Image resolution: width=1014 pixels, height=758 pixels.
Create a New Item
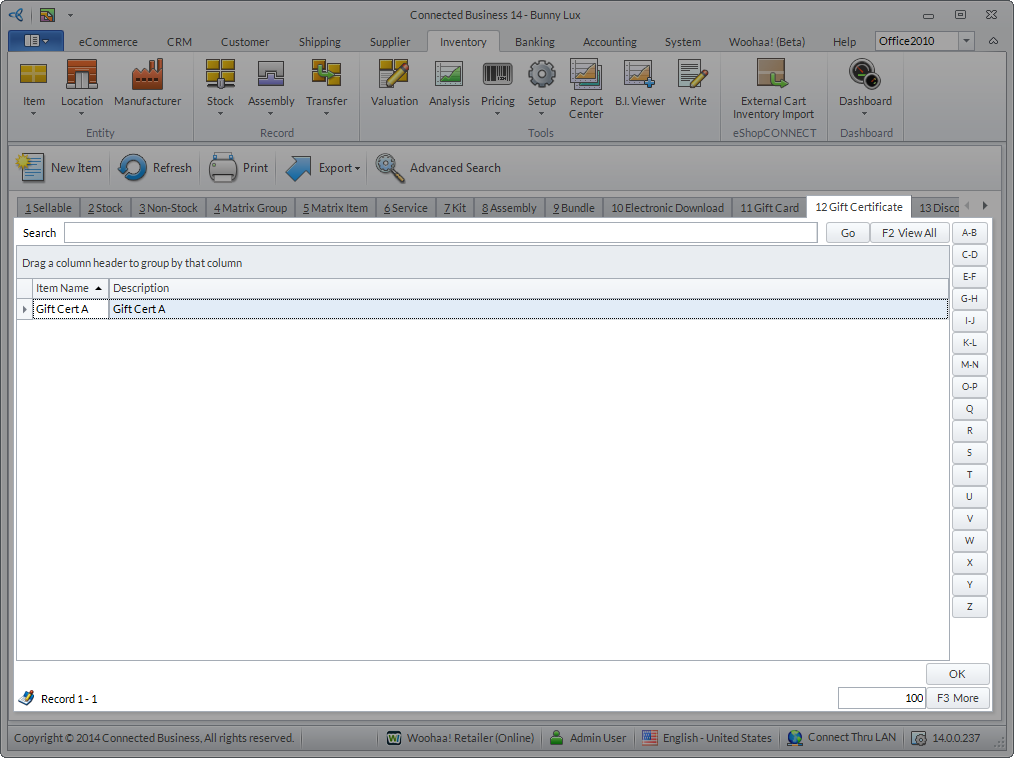[59, 168]
